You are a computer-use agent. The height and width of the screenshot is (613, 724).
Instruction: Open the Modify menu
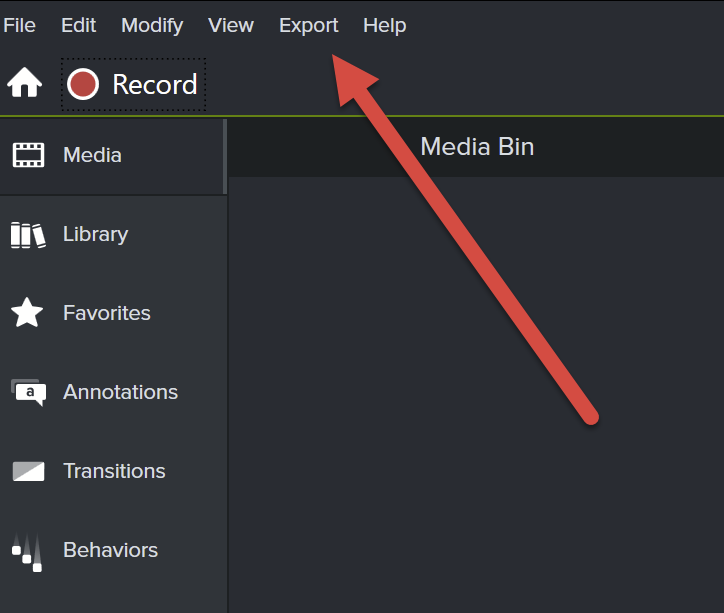152,25
